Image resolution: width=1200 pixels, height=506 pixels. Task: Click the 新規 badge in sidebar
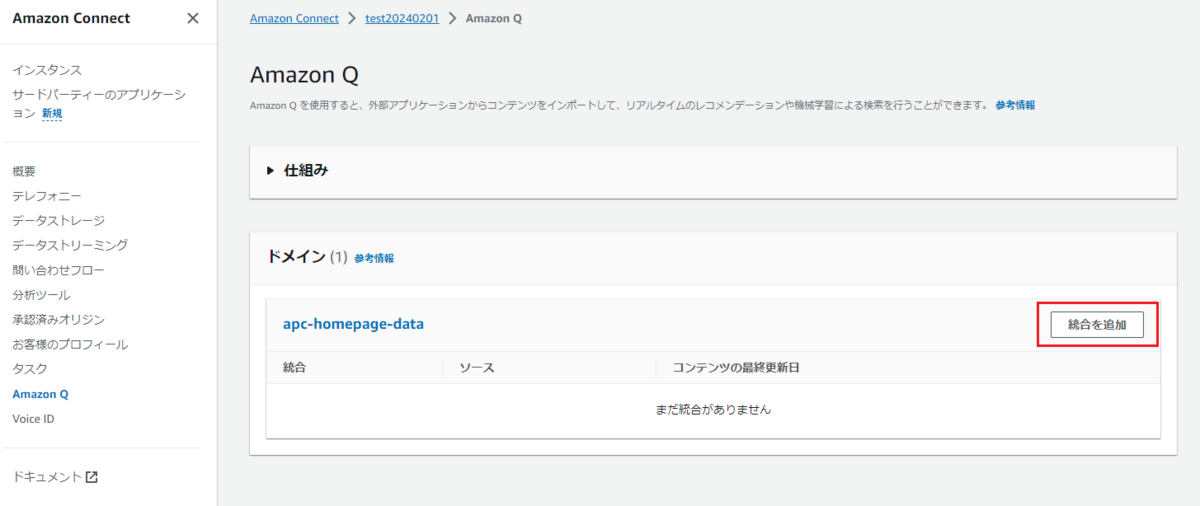[x=52, y=113]
